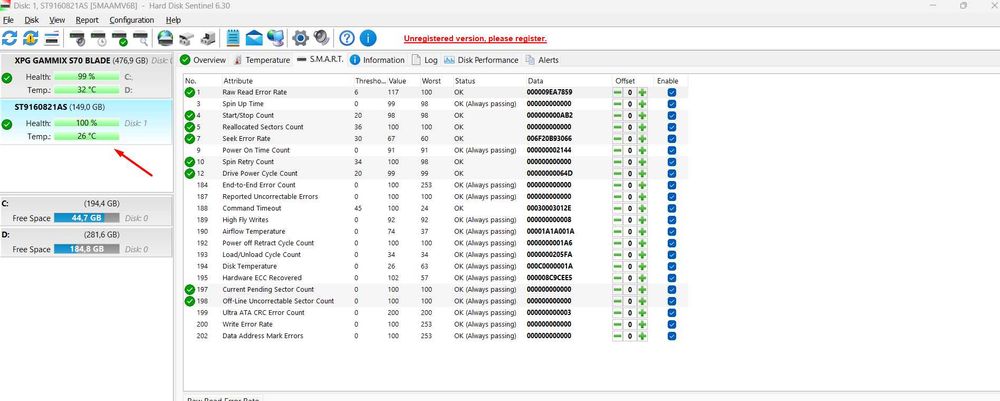Viewport: 1000px width, 401px height.
Task: Click the disk list lines toolbar icon
Action: [52, 38]
